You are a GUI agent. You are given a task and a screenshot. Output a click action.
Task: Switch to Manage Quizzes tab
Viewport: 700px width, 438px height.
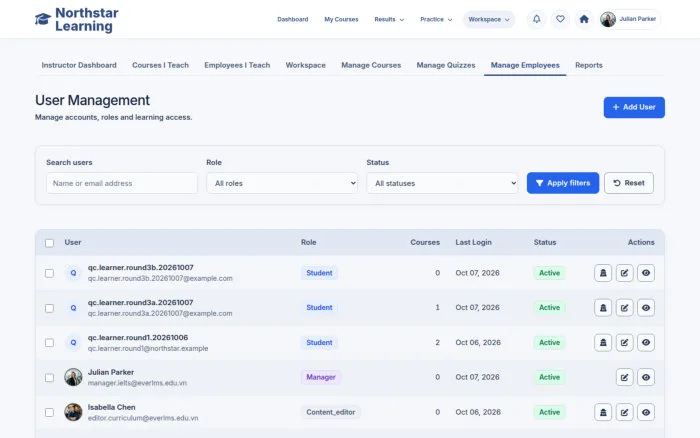(446, 65)
